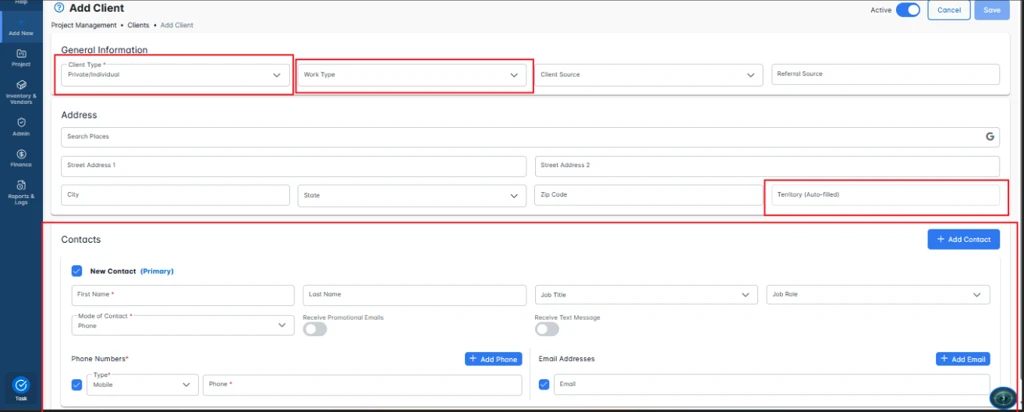Open the Task icon in sidebar

point(21,386)
